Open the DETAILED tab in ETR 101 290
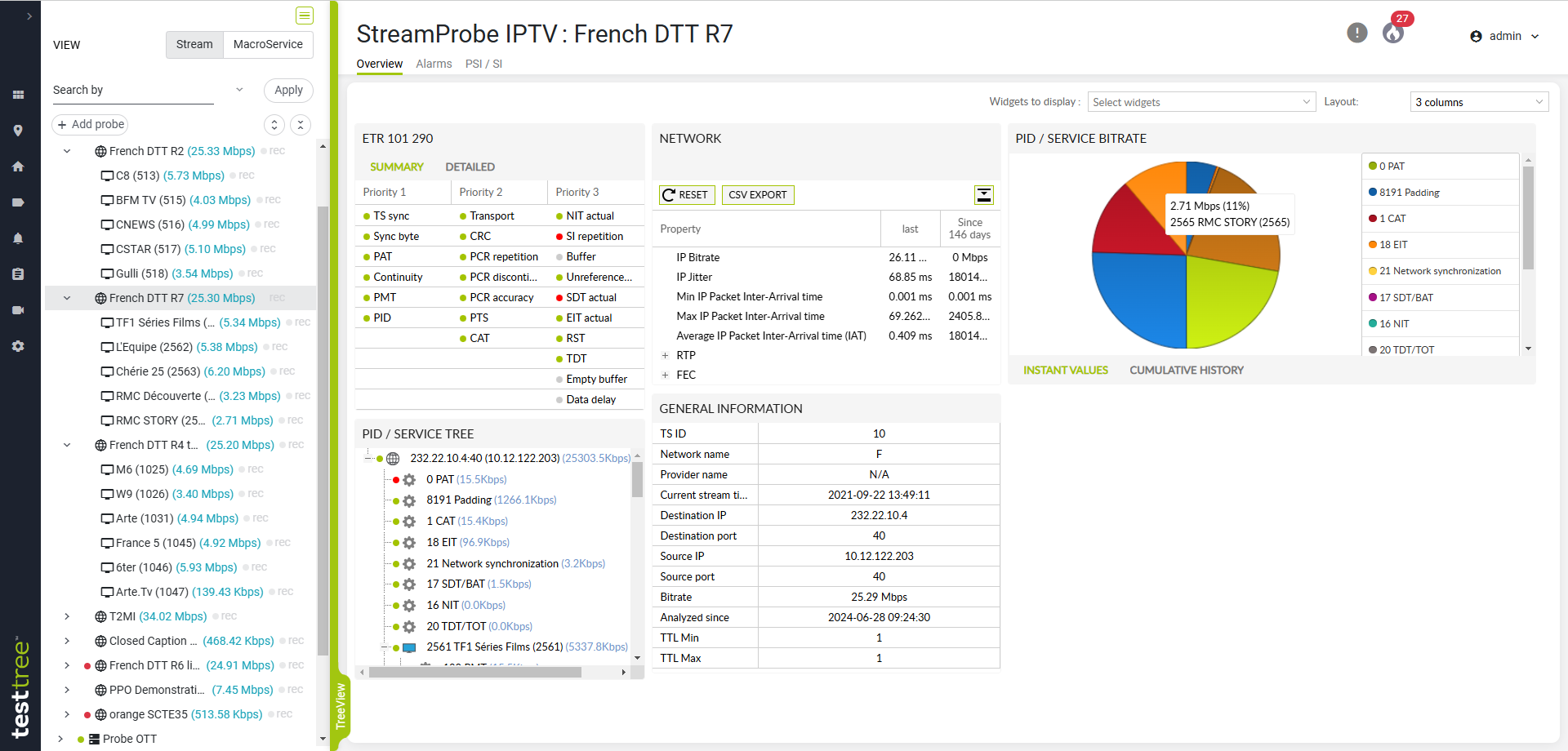This screenshot has width=1568, height=751. click(470, 167)
